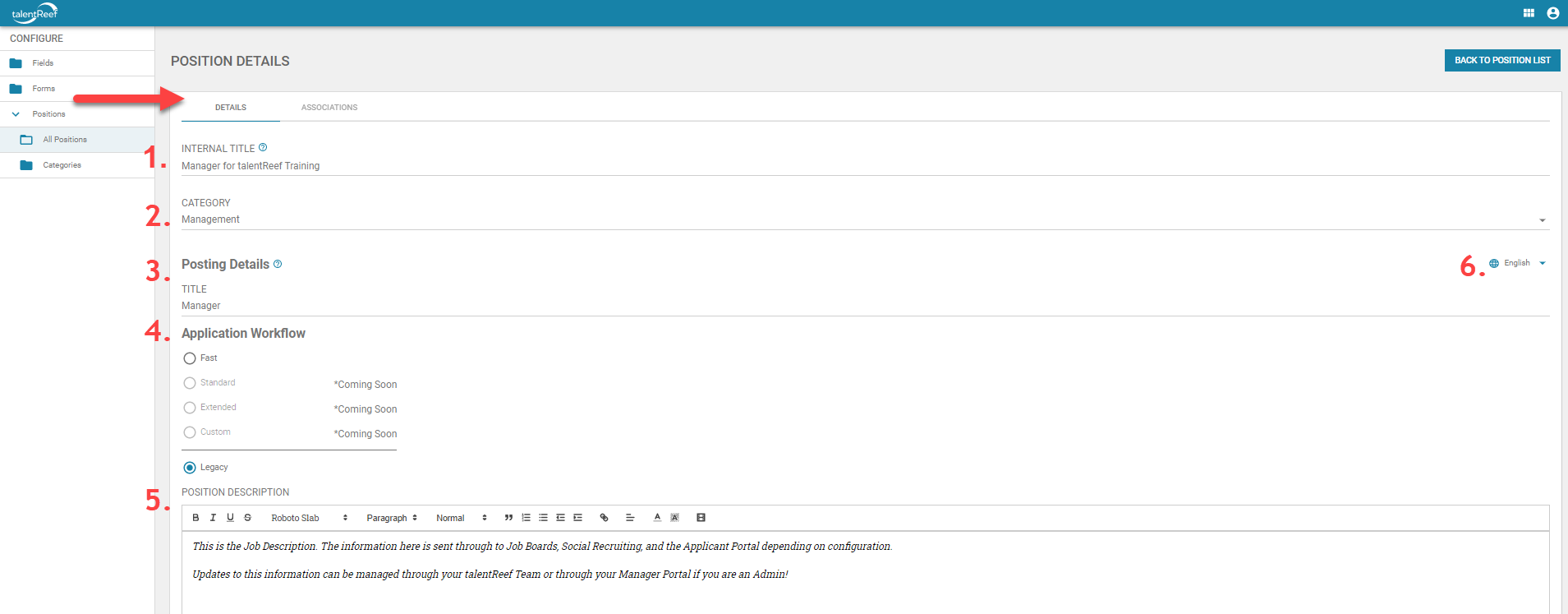Insert a numbered list in description
Screen dimensions: 1568x614
pyautogui.click(x=526, y=518)
